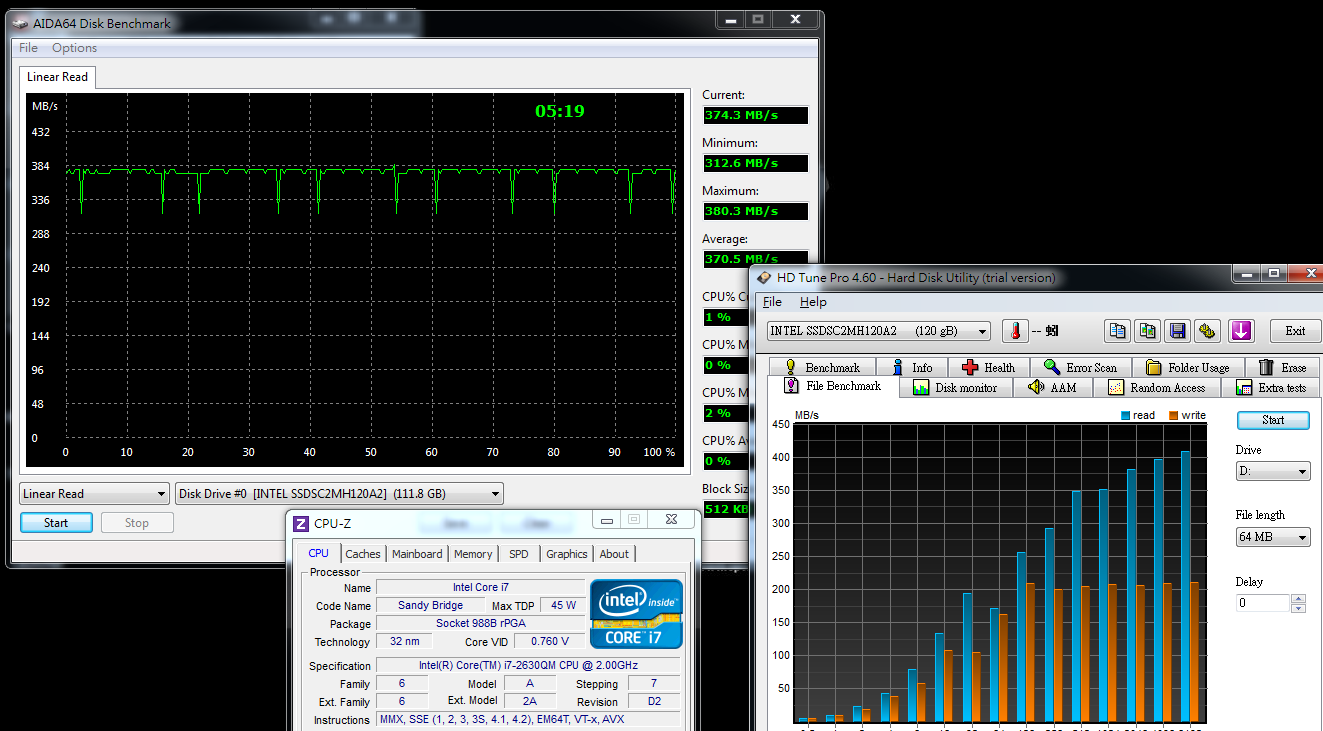Click the copy text results icon in HD Tune

click(x=1118, y=330)
